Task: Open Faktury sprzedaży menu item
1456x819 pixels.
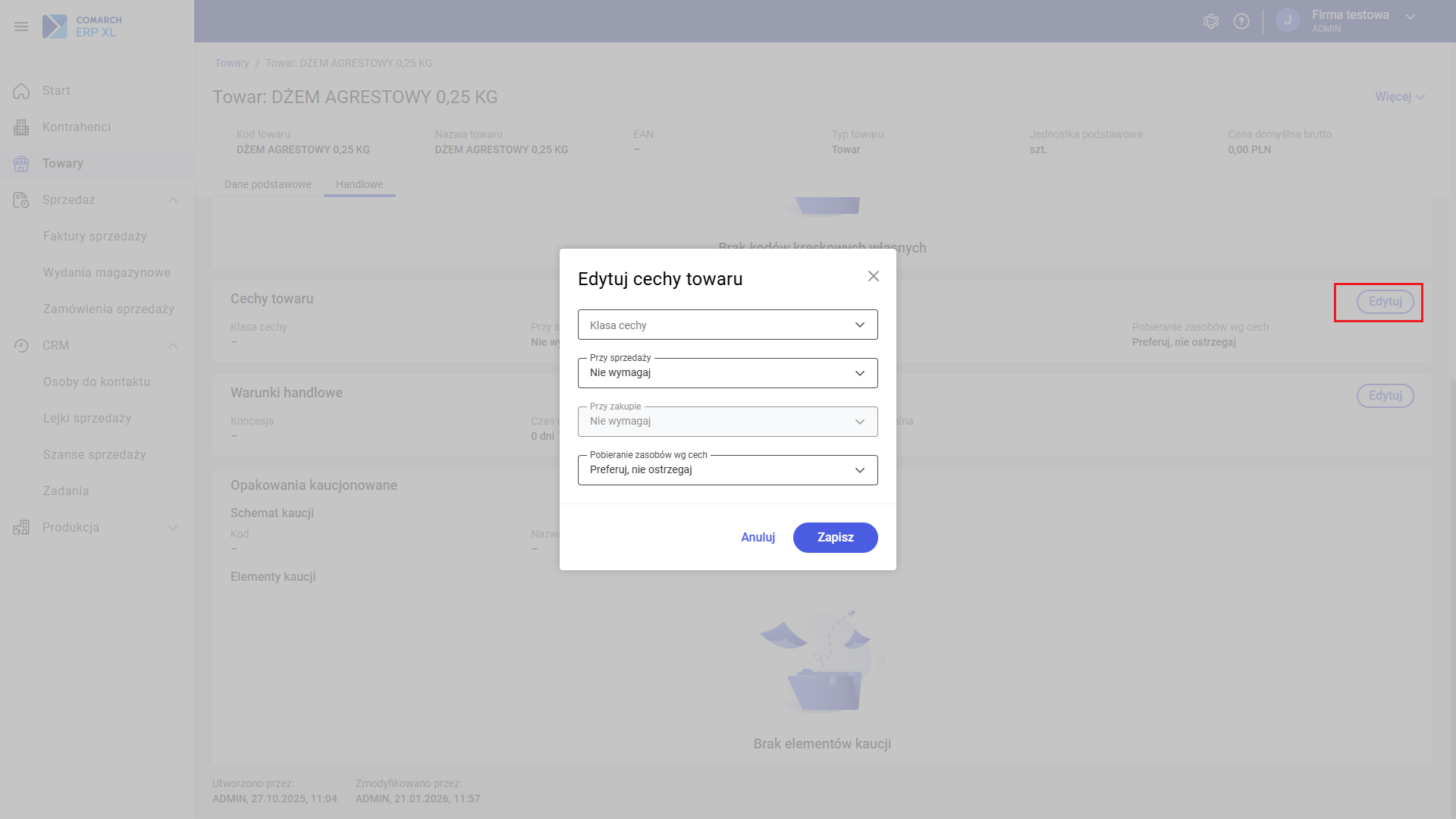Action: [x=95, y=237]
